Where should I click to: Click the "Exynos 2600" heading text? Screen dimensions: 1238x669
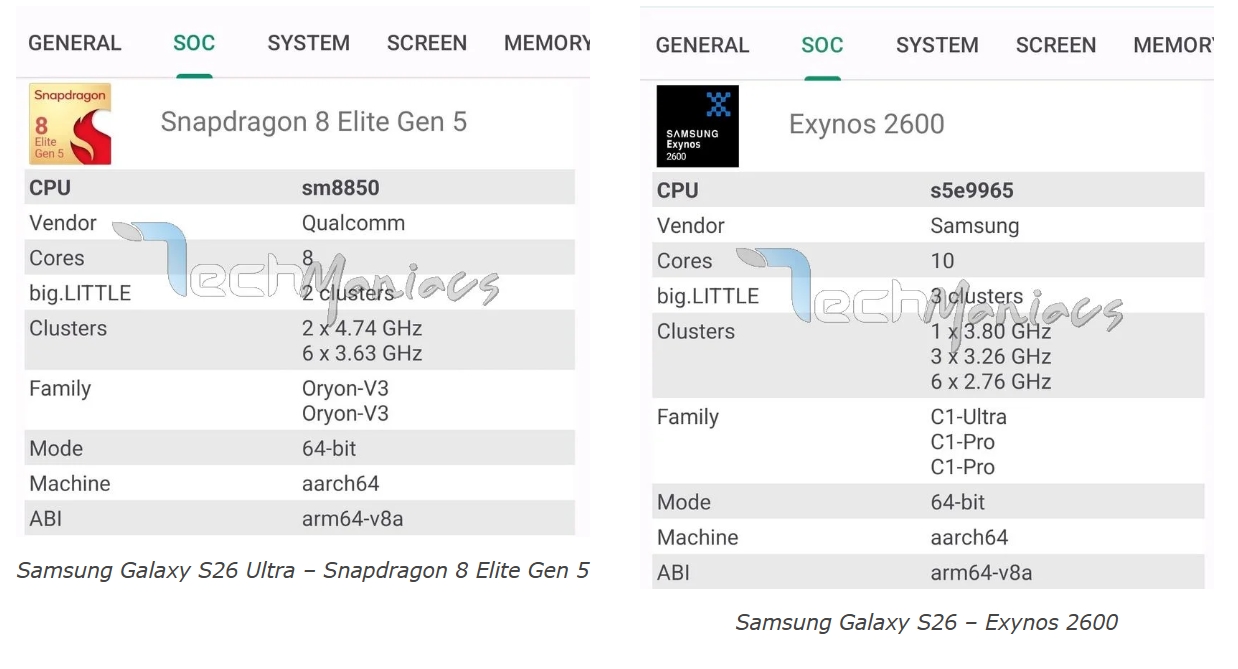click(x=866, y=124)
